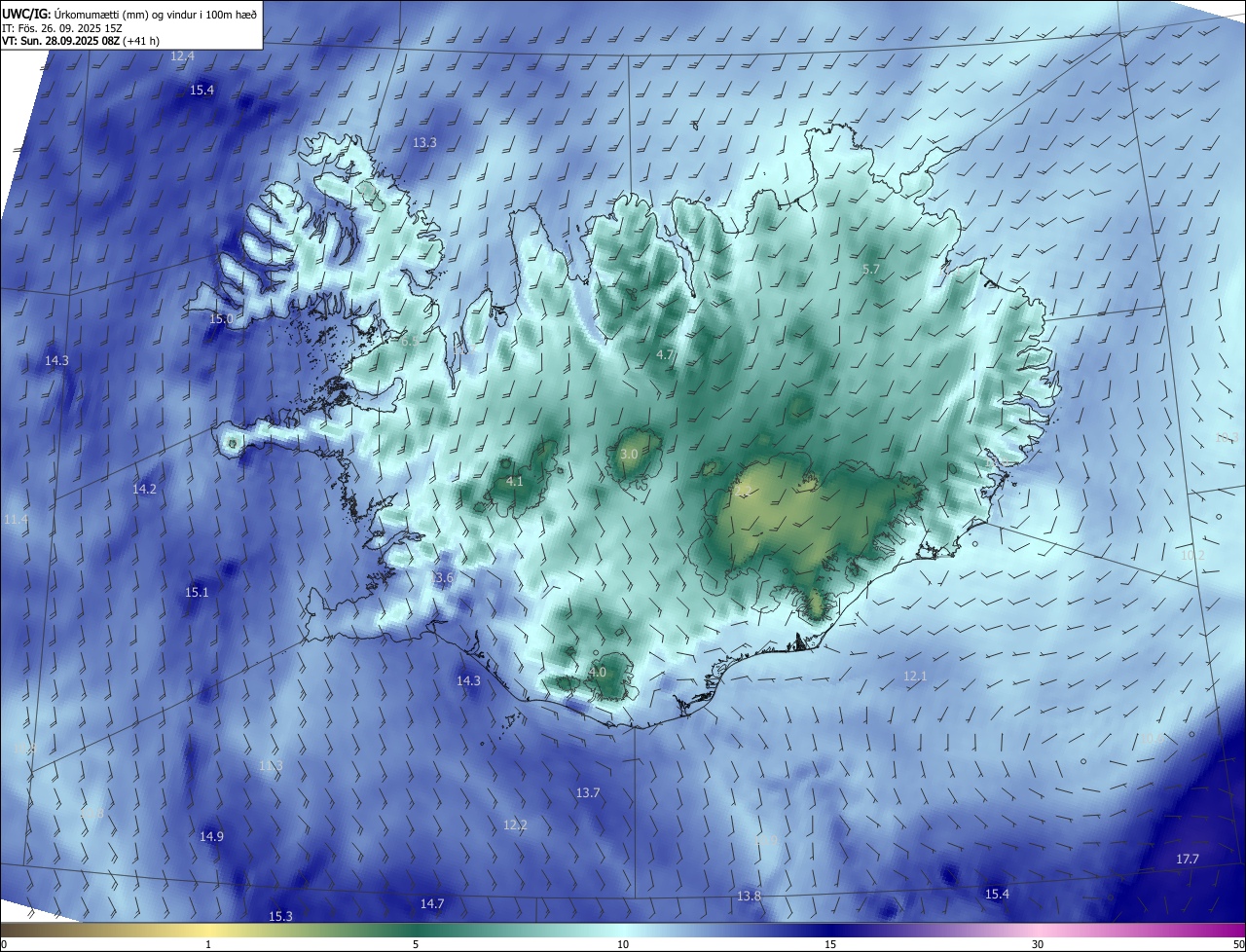Click the 14.2 value label over the sea

coord(144,490)
